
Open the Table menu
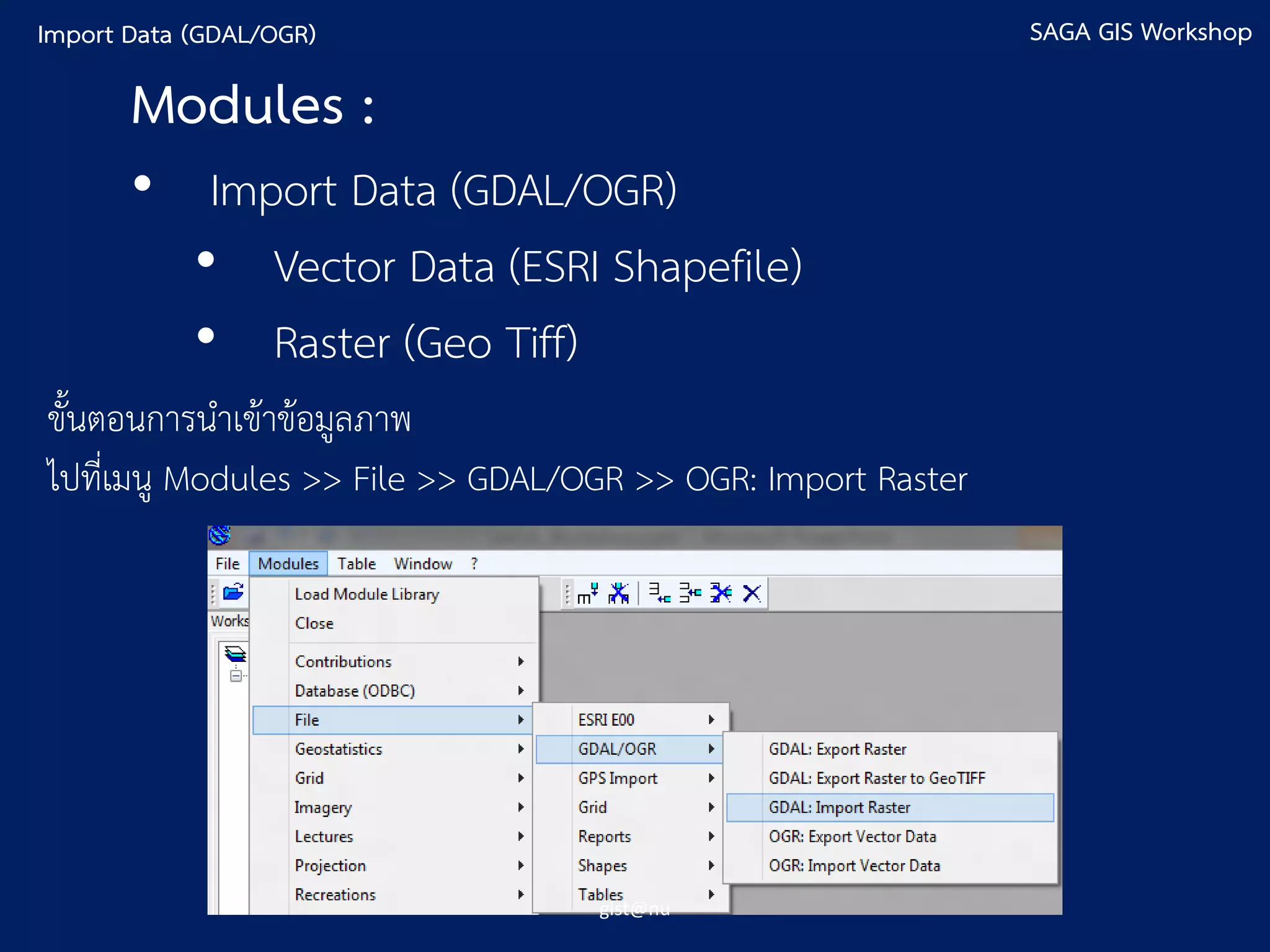click(357, 563)
